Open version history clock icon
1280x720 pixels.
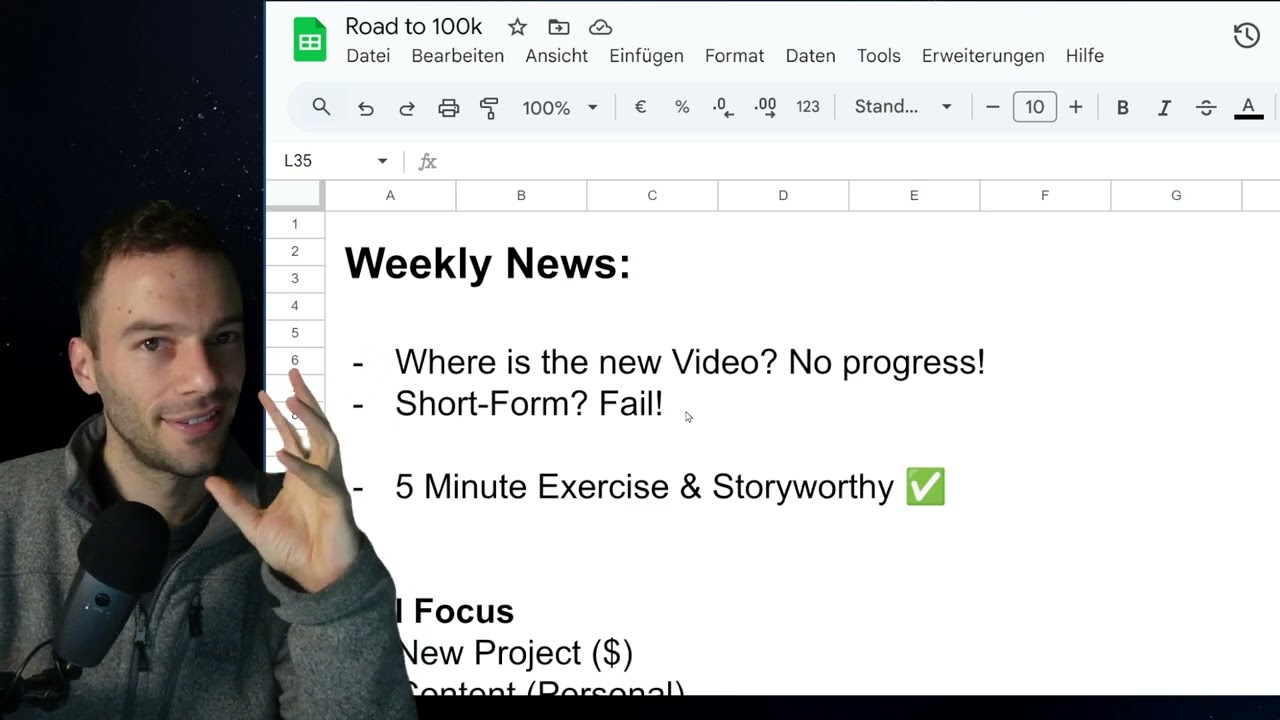[x=1246, y=36]
